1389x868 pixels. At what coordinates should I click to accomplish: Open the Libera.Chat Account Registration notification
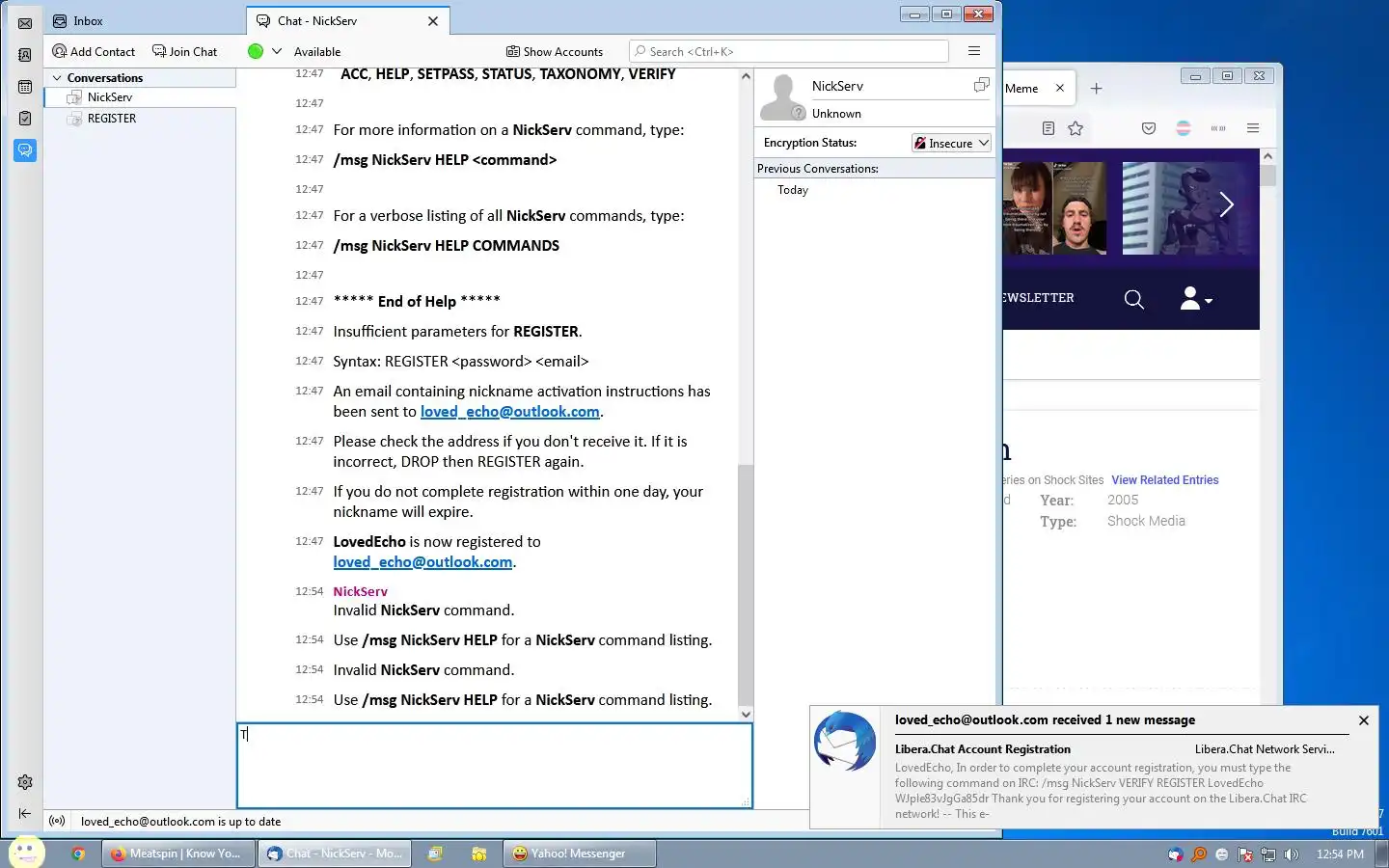[x=983, y=749]
